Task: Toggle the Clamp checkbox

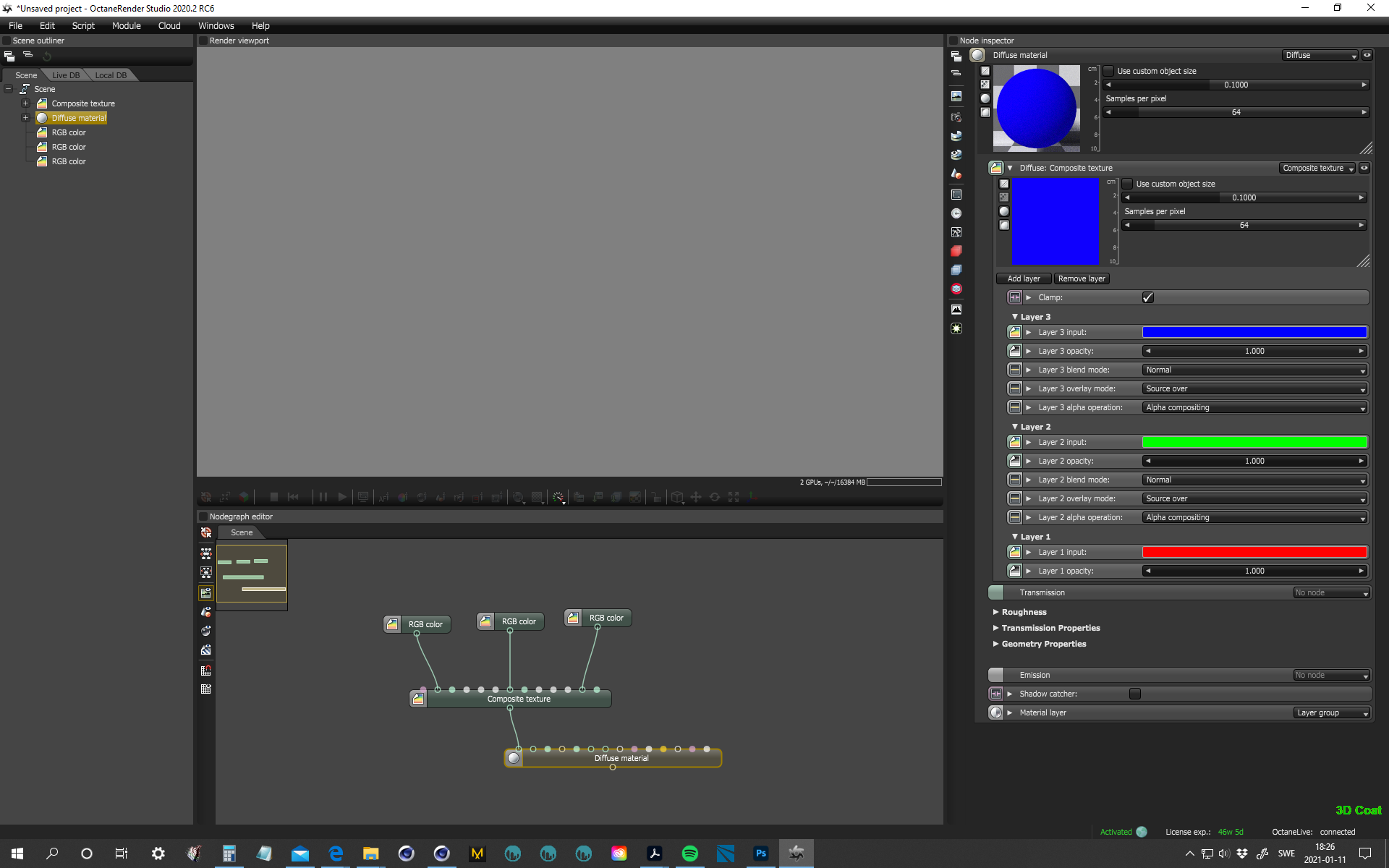Action: point(1148,297)
